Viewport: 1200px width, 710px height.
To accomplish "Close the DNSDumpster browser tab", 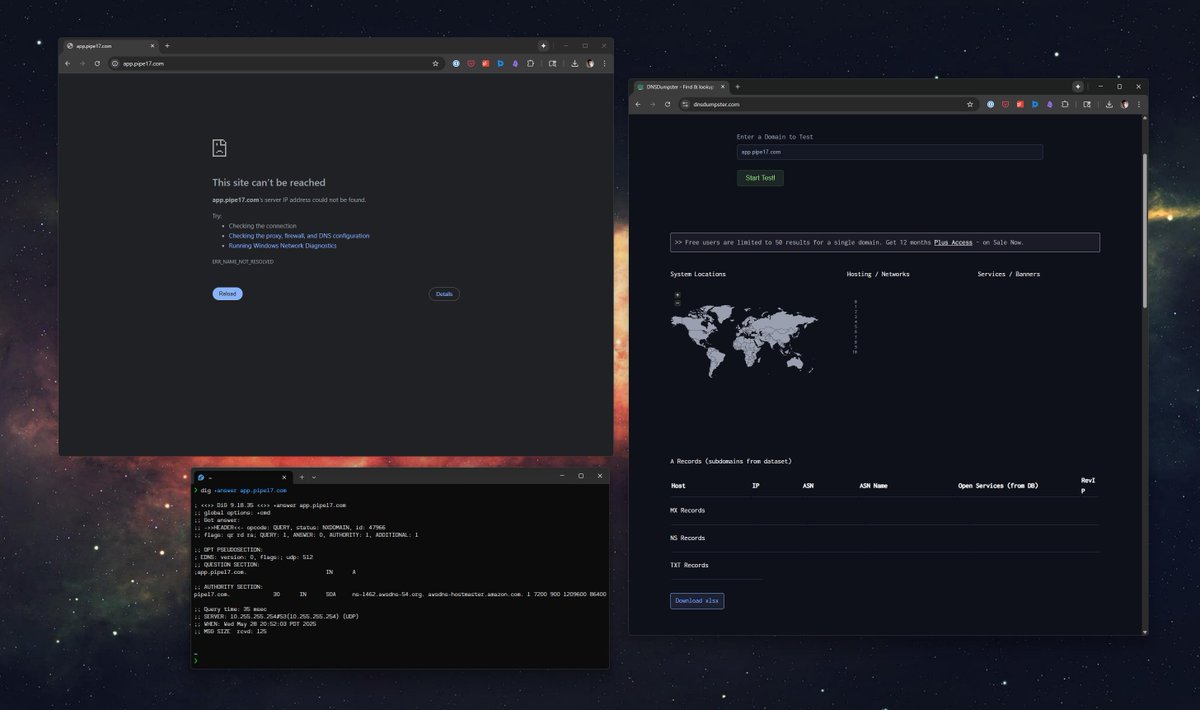I will point(724,87).
